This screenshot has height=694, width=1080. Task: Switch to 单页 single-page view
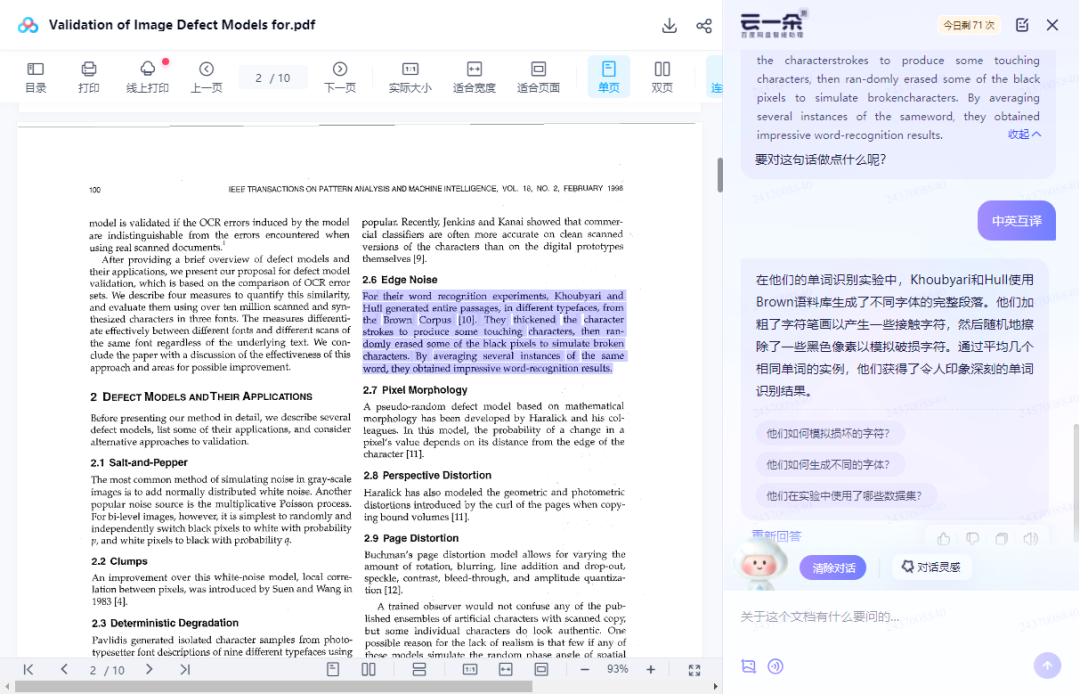609,76
